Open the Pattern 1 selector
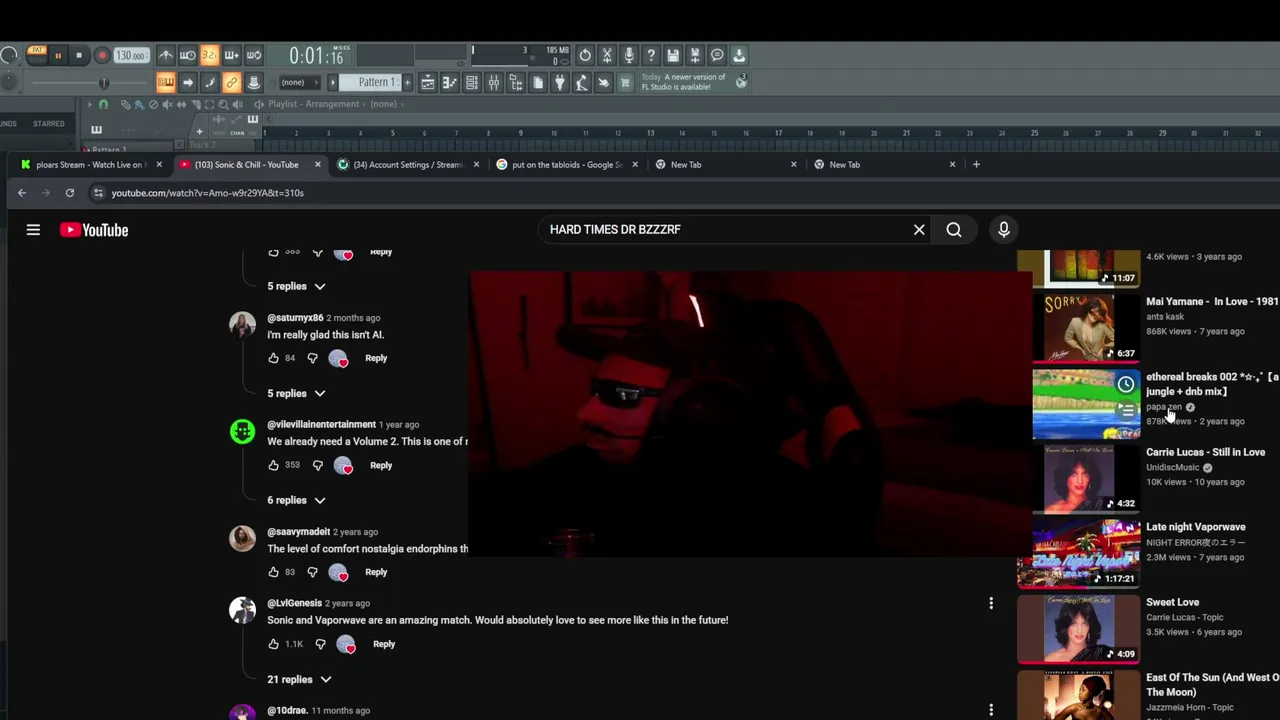 tap(372, 82)
